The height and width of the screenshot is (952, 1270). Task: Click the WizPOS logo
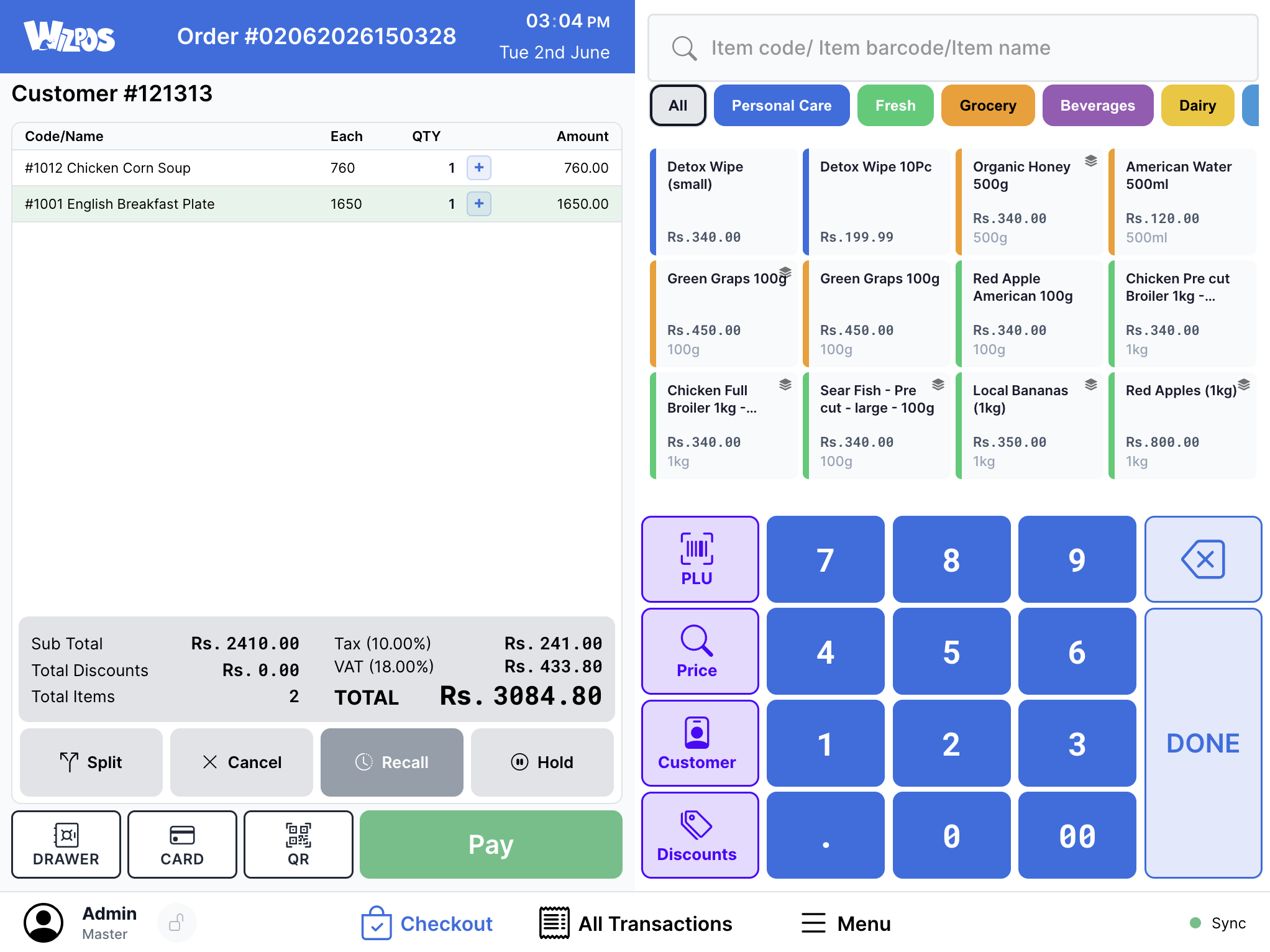click(70, 36)
